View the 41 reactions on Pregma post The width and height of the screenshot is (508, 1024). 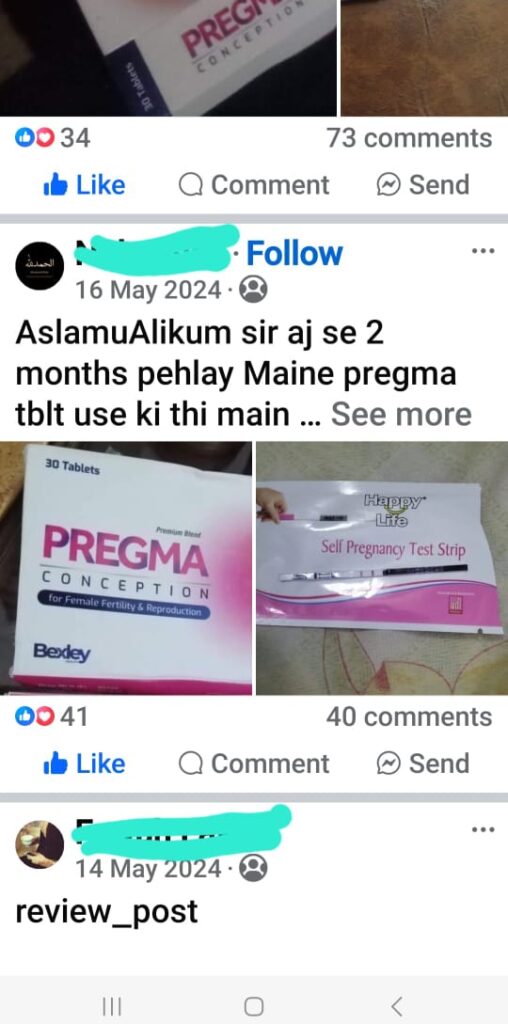[51, 716]
